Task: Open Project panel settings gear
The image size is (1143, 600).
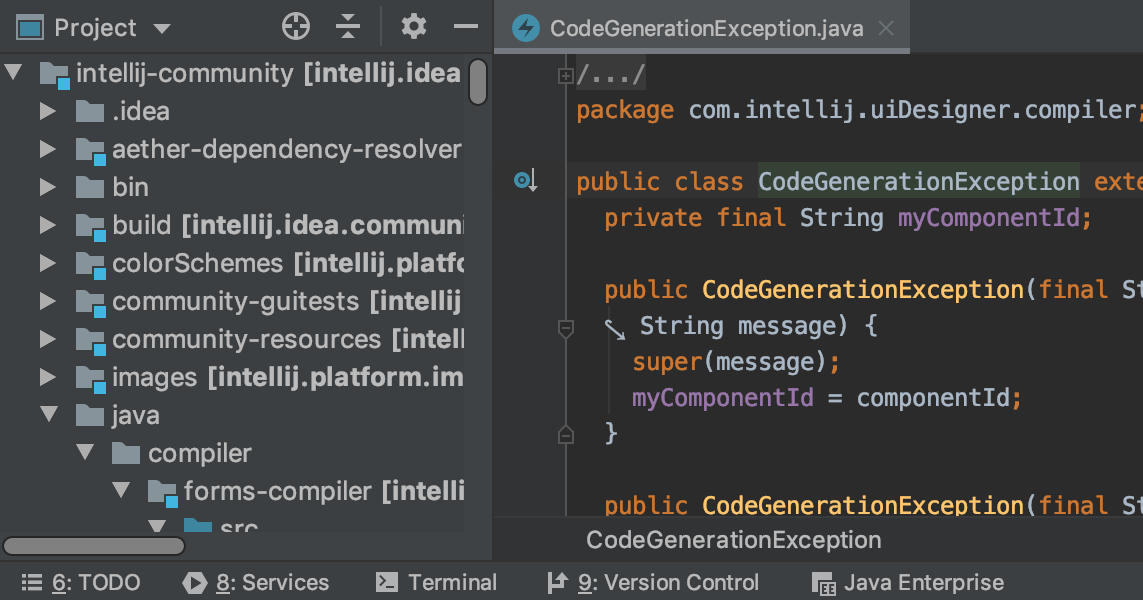Action: [413, 27]
